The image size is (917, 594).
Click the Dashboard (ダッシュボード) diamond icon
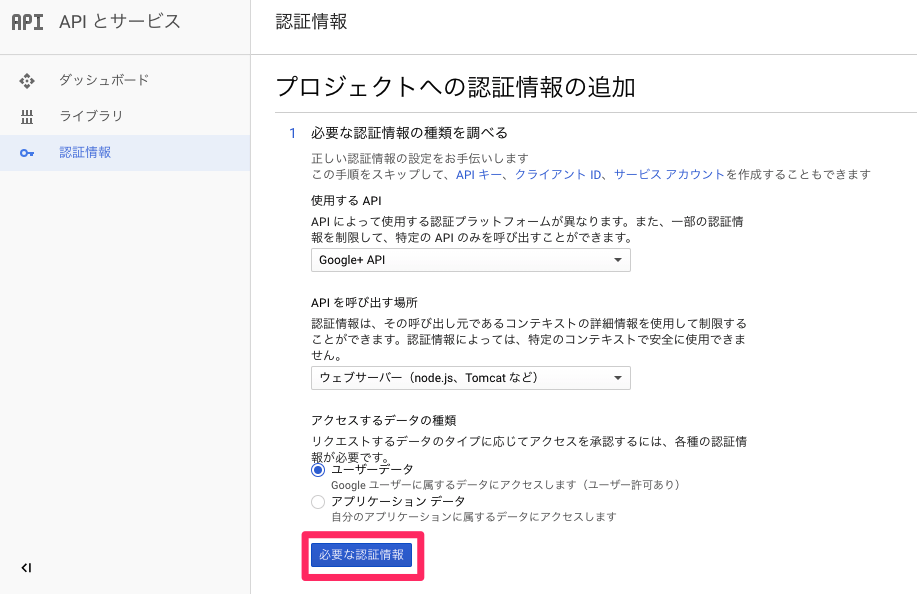(27, 80)
